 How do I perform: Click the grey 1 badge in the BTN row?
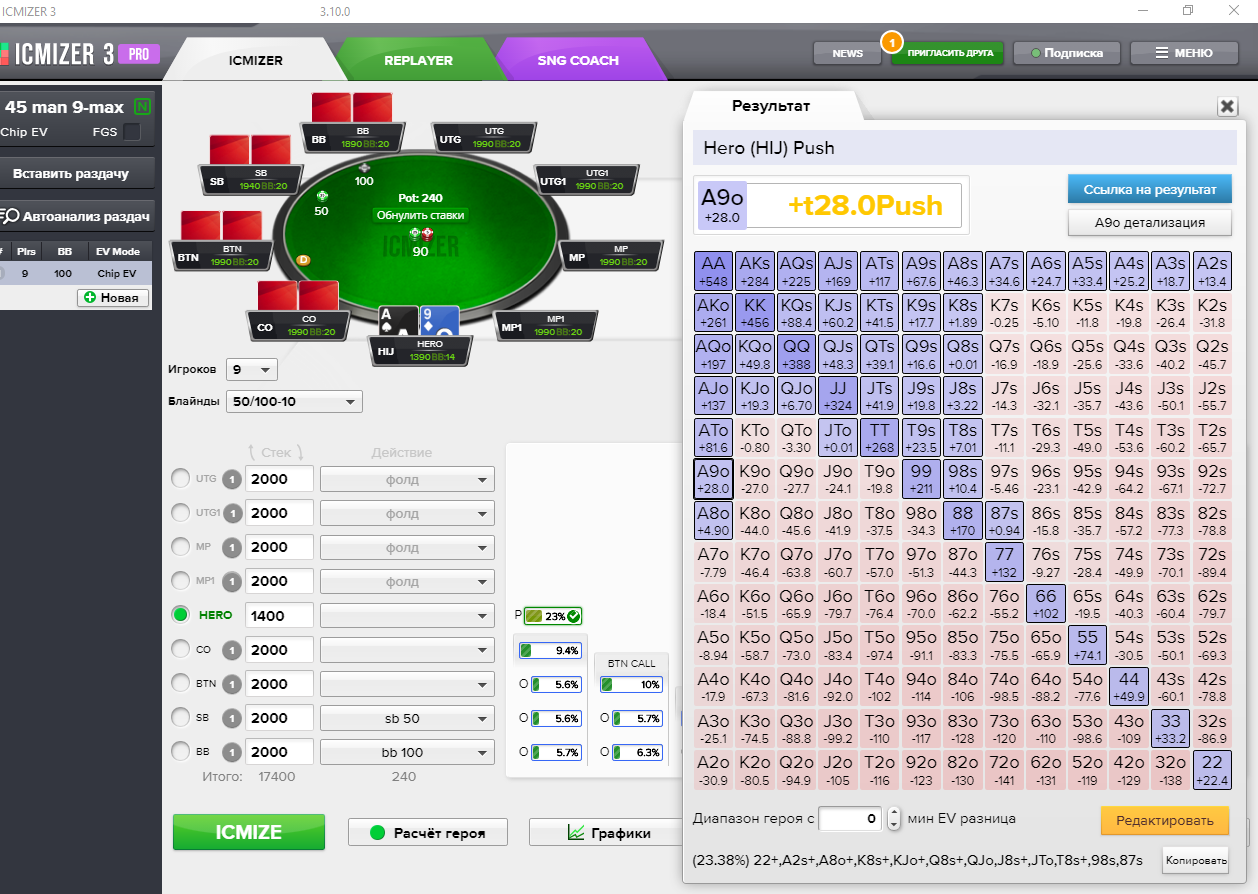click(x=232, y=684)
